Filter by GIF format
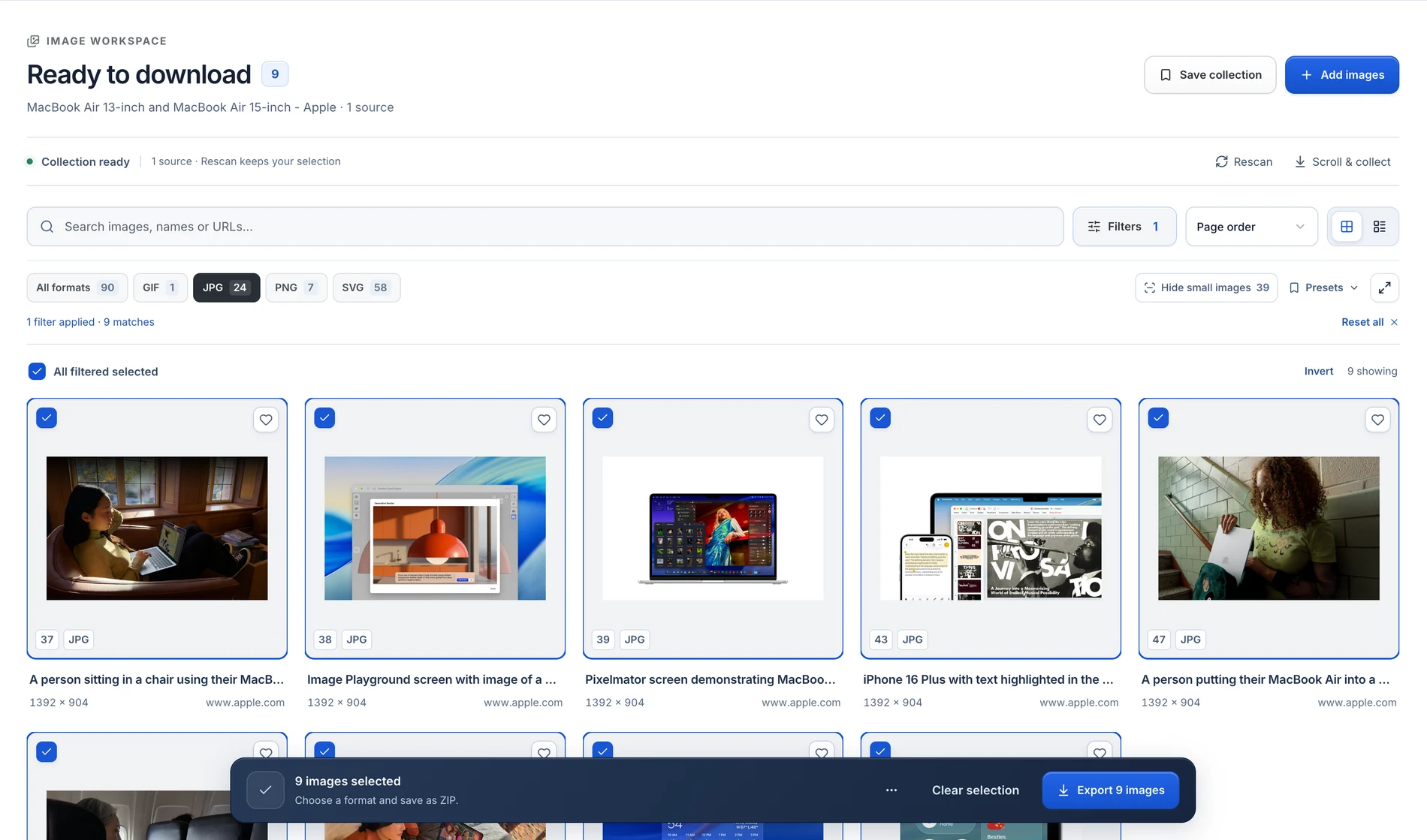 (x=160, y=288)
